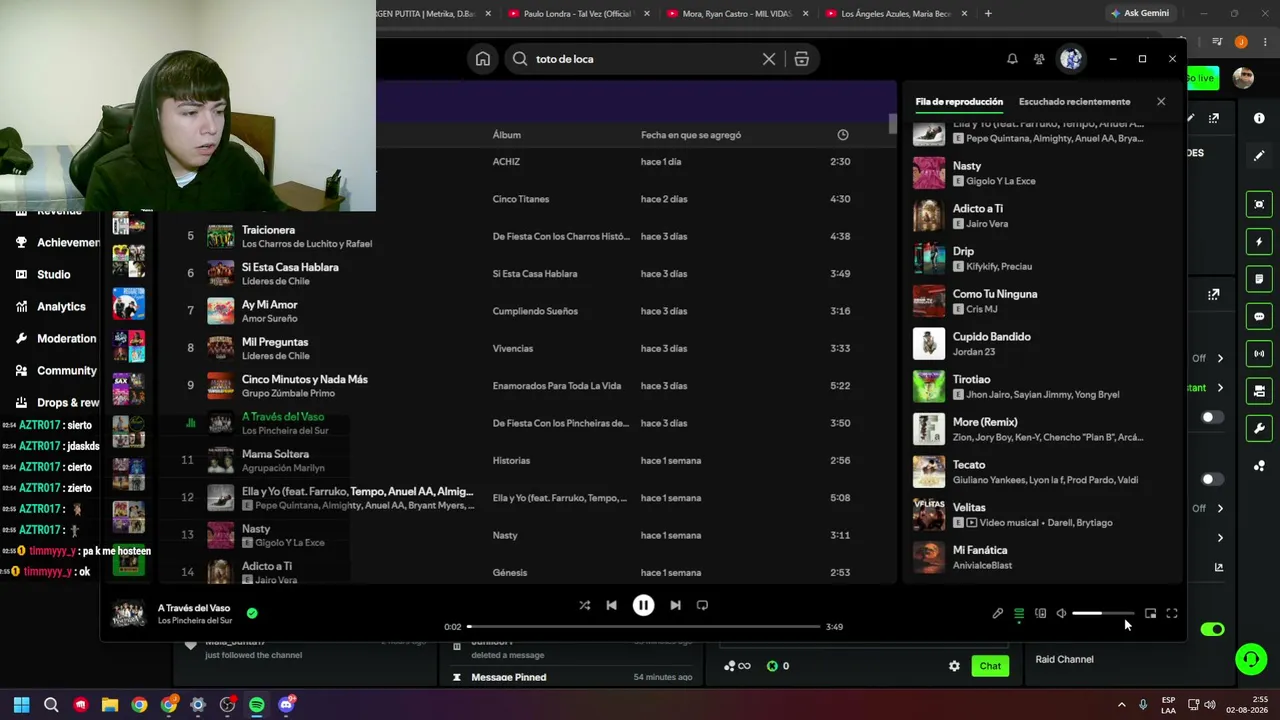1280x720 pixels.
Task: Mute Spotify with the speaker icon
Action: (x=1061, y=613)
